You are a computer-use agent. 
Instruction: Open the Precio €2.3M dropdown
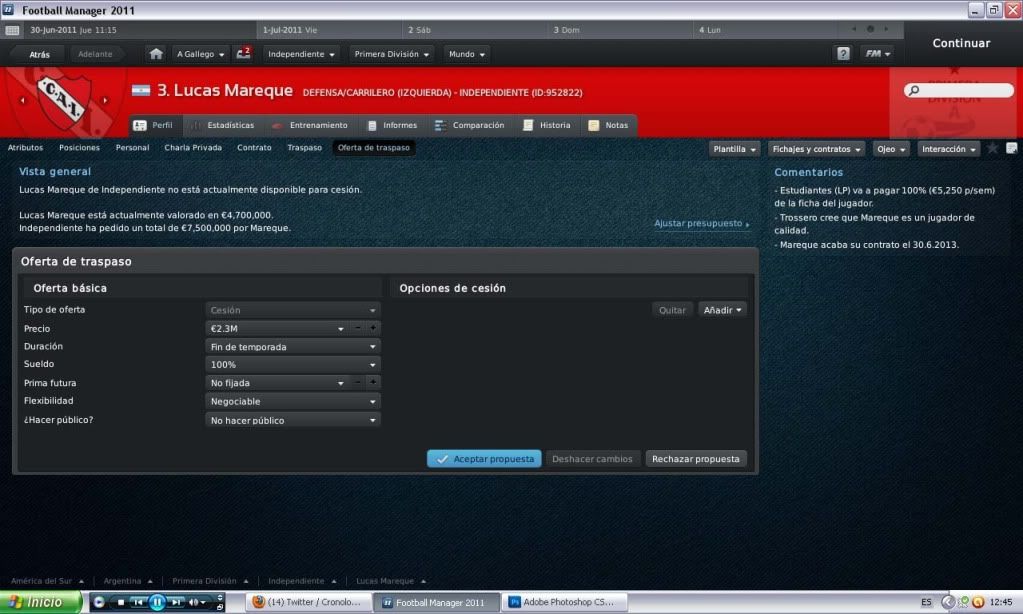pyautogui.click(x=277, y=328)
